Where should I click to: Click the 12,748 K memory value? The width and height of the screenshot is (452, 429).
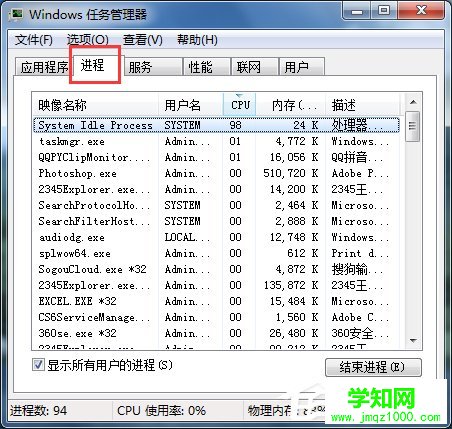(294, 237)
